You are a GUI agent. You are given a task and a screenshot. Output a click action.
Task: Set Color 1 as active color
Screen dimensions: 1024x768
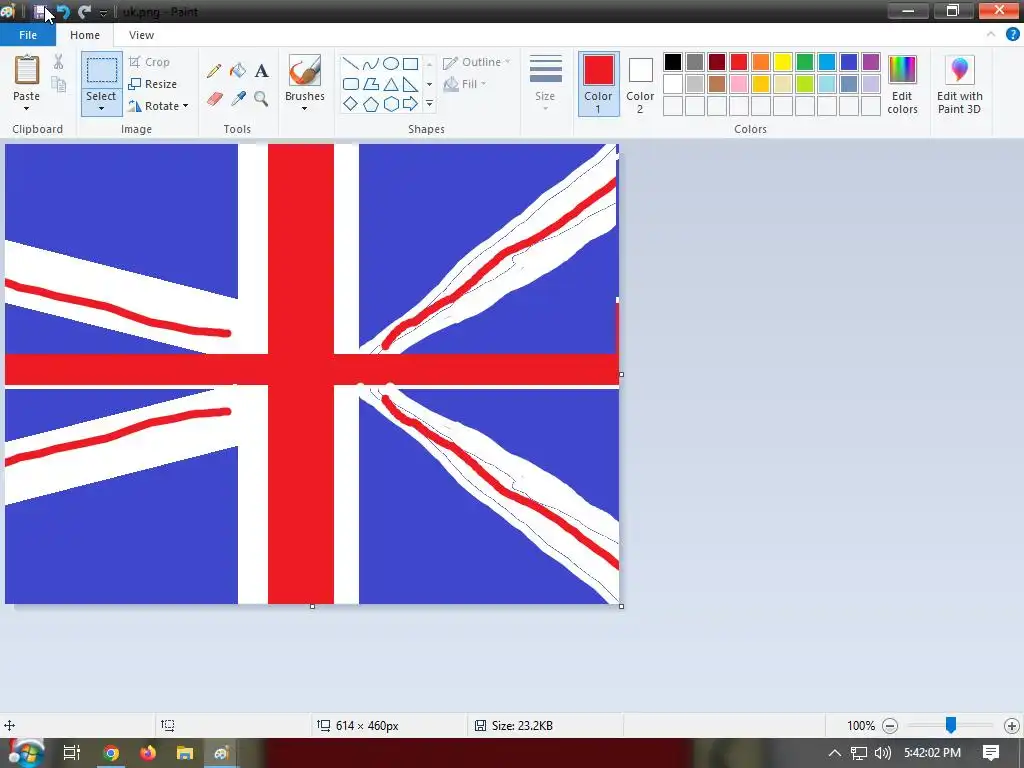point(598,84)
